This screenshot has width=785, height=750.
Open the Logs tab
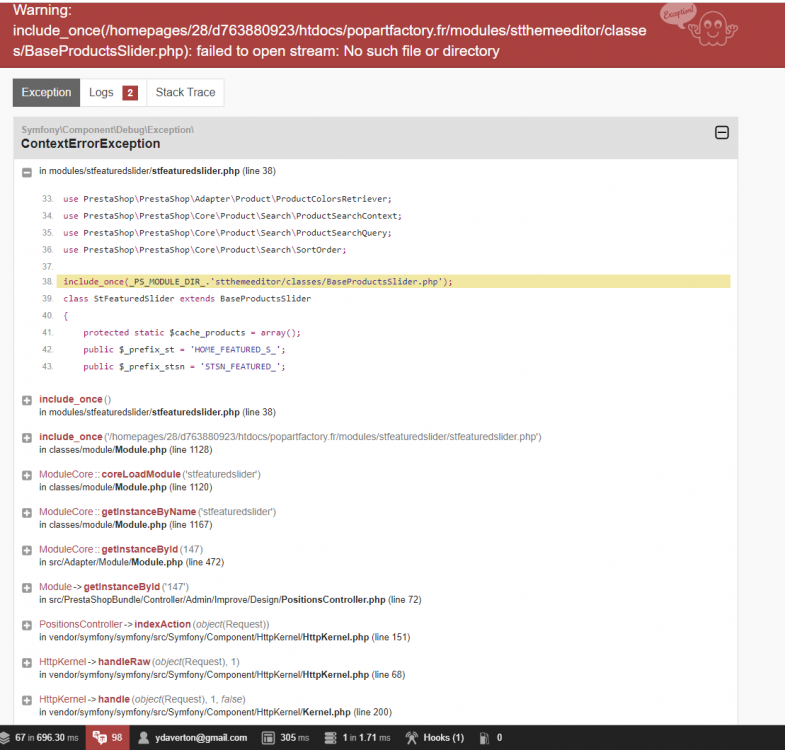pyautogui.click(x=113, y=93)
